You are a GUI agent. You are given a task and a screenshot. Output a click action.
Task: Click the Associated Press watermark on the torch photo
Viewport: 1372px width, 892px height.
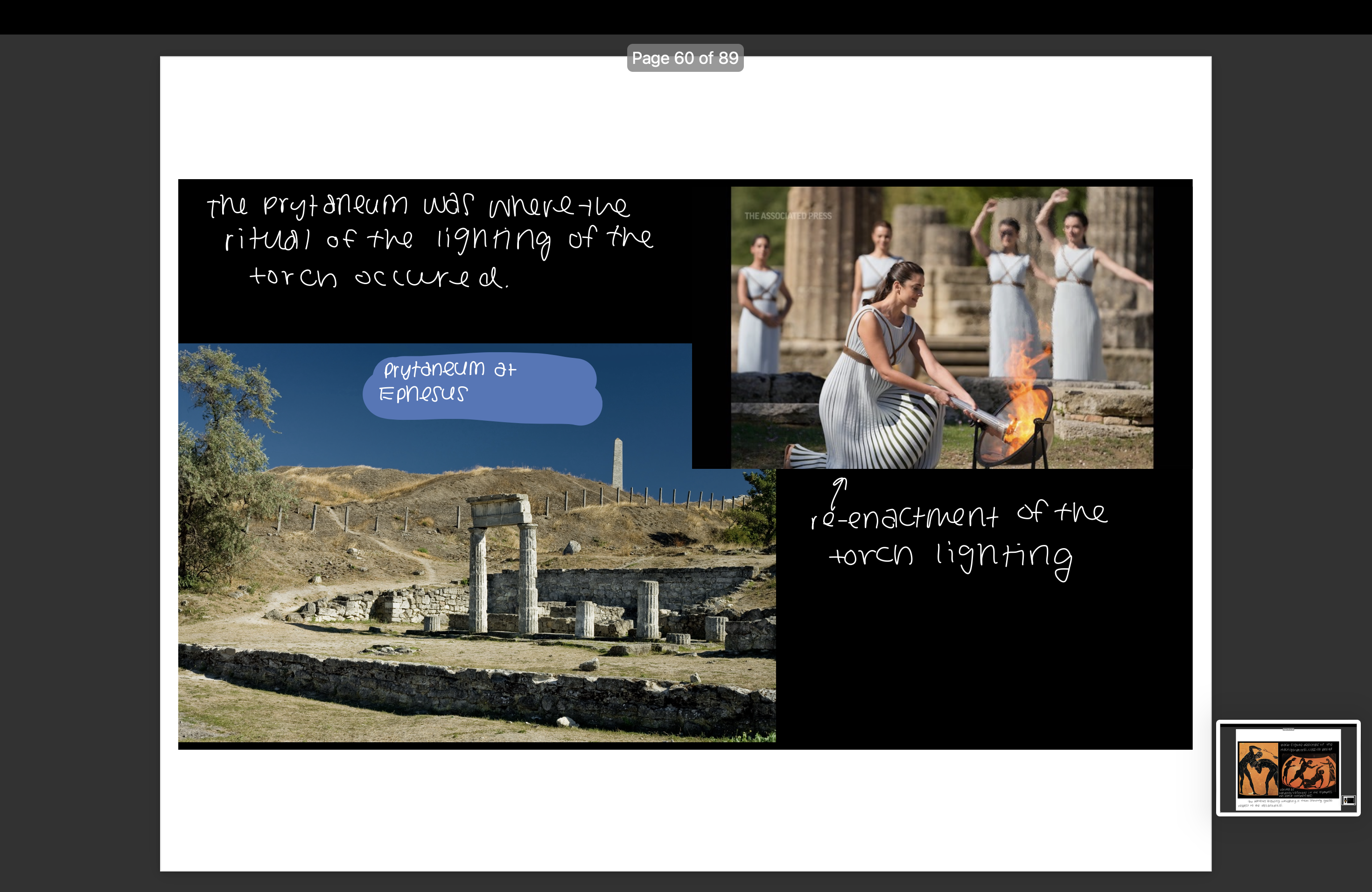(788, 216)
